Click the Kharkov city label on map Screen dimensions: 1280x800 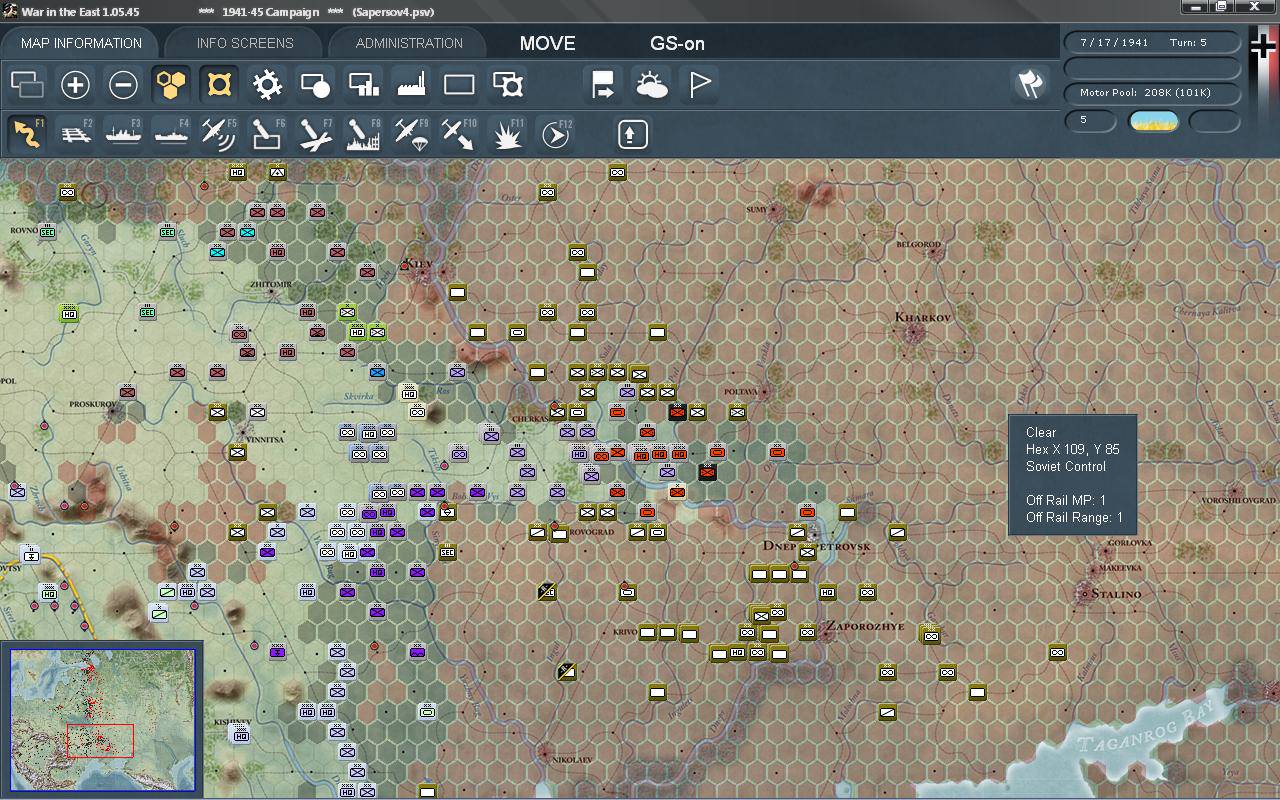923,317
